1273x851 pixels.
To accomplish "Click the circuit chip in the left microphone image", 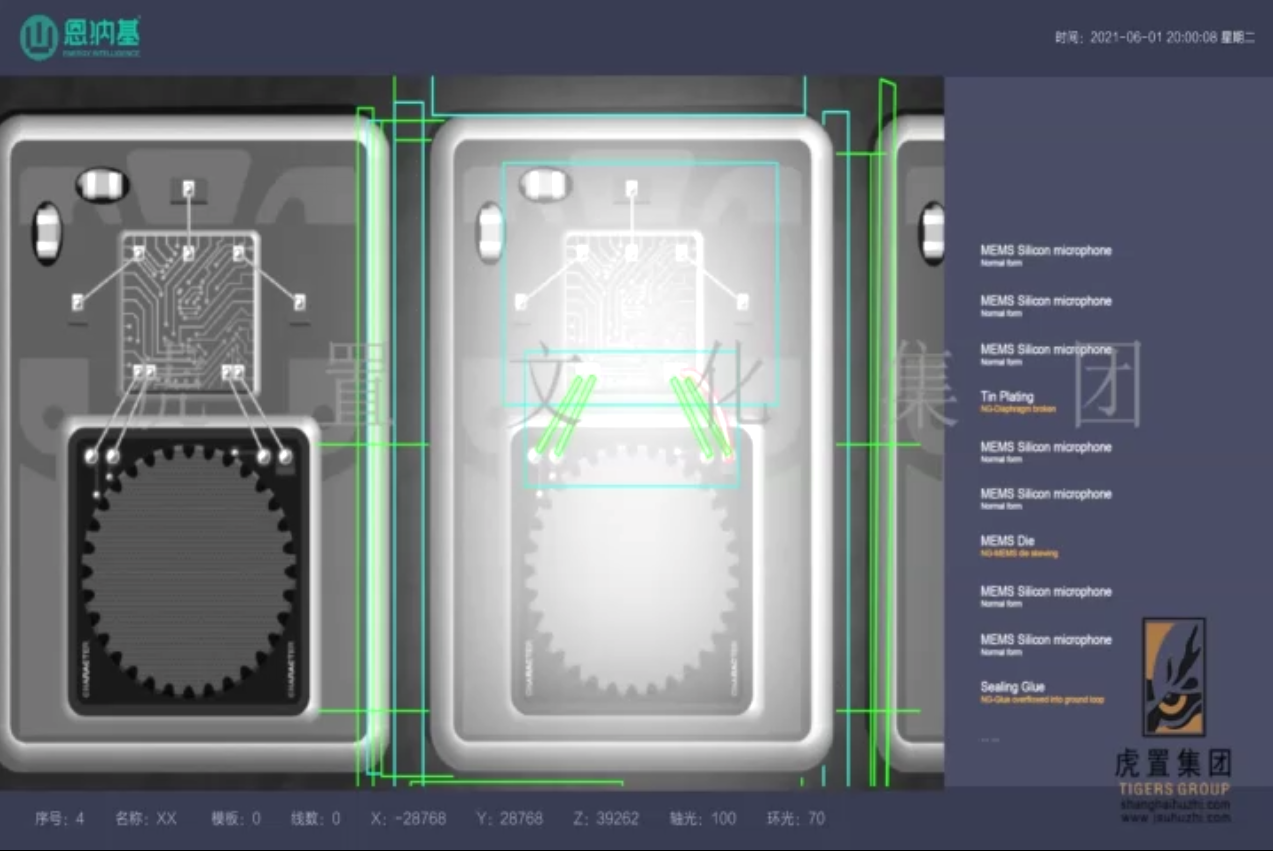I will (x=189, y=312).
